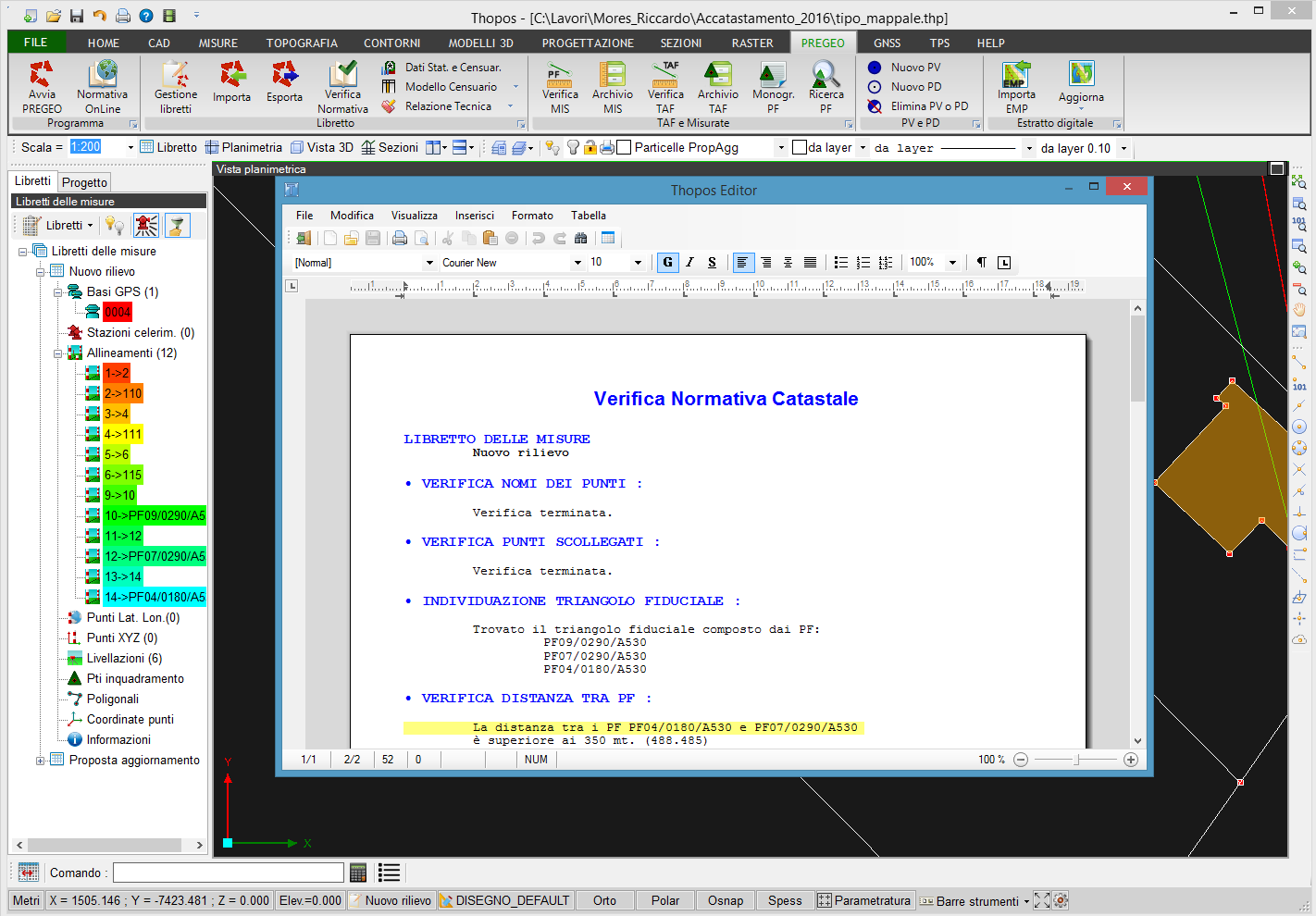Open the Formato menu in Thopos Editor
Image resolution: width=1316 pixels, height=916 pixels.
(532, 216)
